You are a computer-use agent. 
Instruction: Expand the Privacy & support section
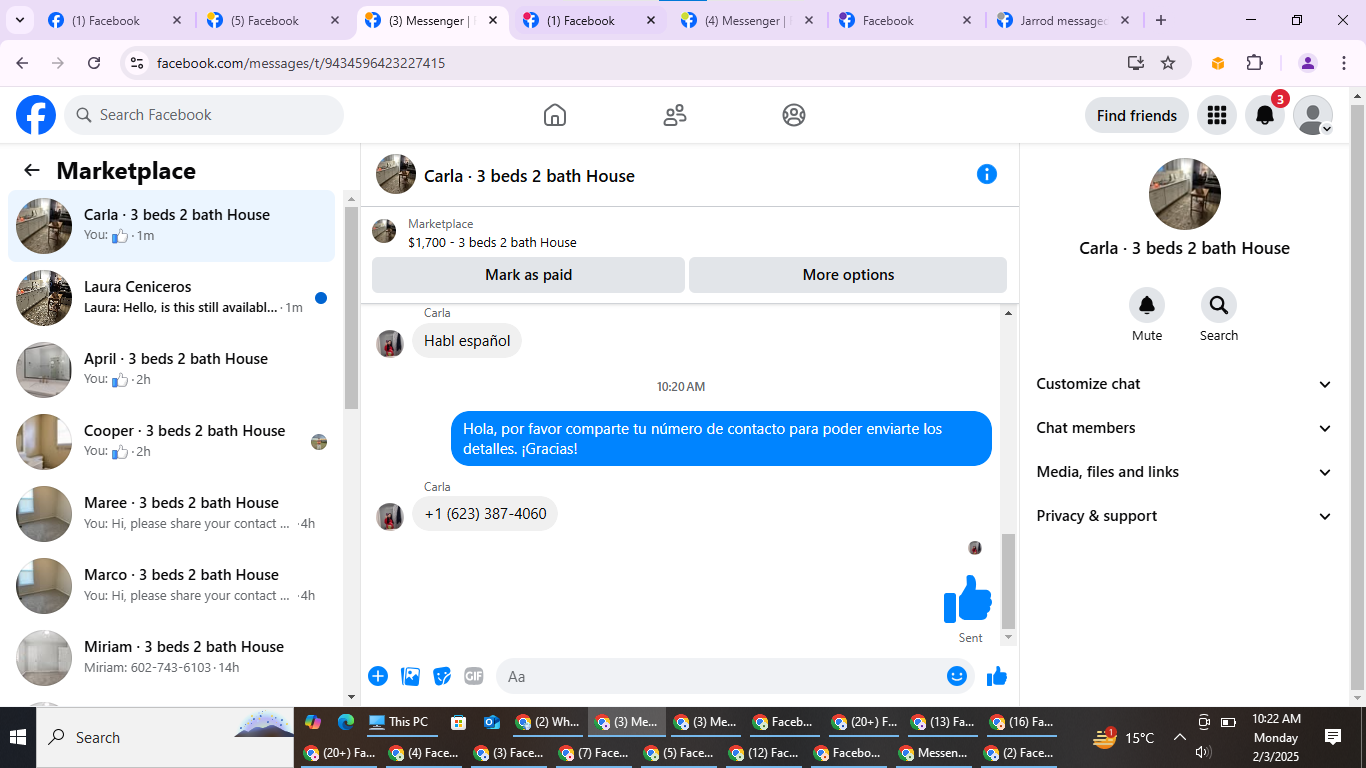point(1185,516)
